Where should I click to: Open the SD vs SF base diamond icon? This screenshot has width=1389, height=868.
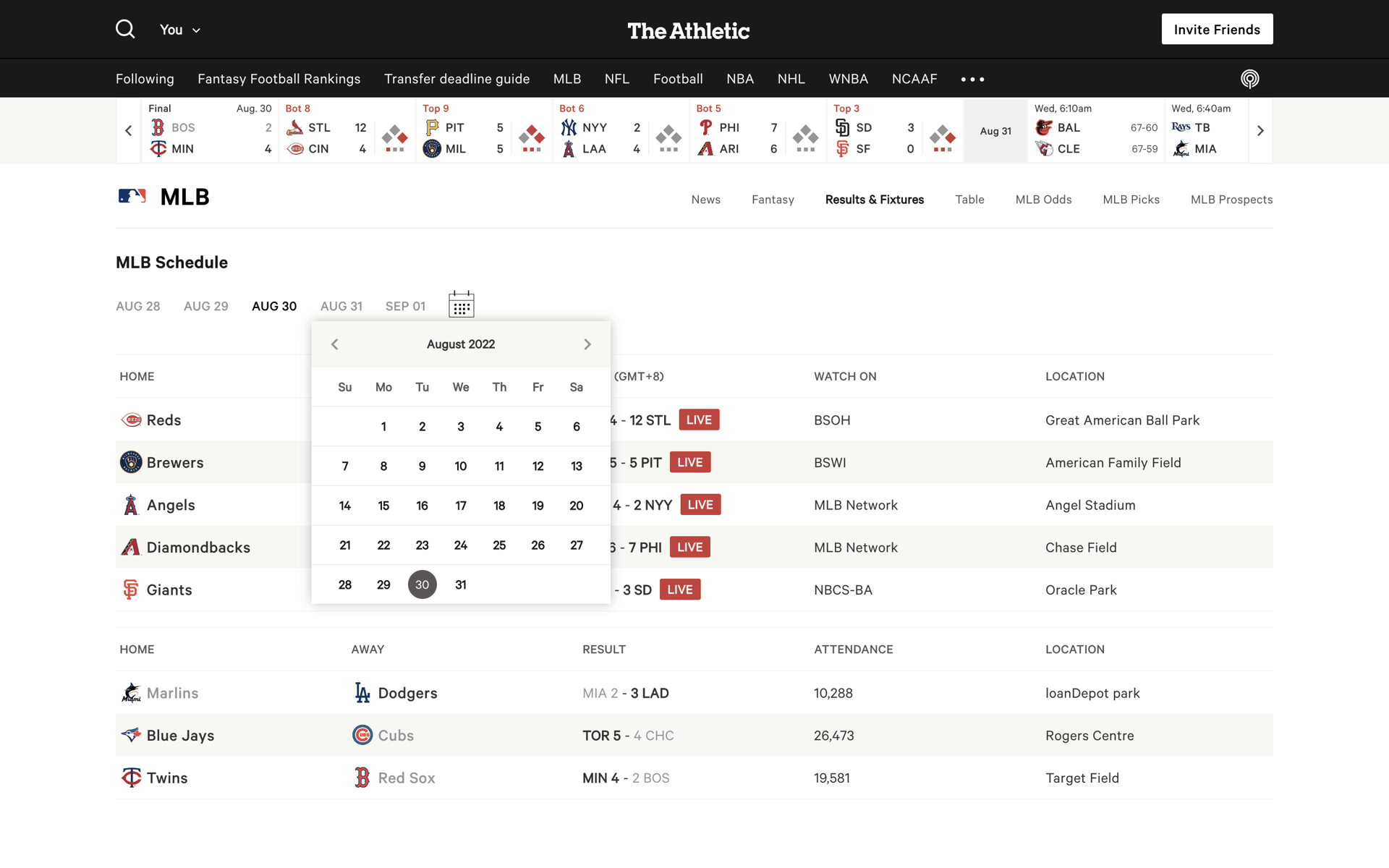click(x=943, y=137)
